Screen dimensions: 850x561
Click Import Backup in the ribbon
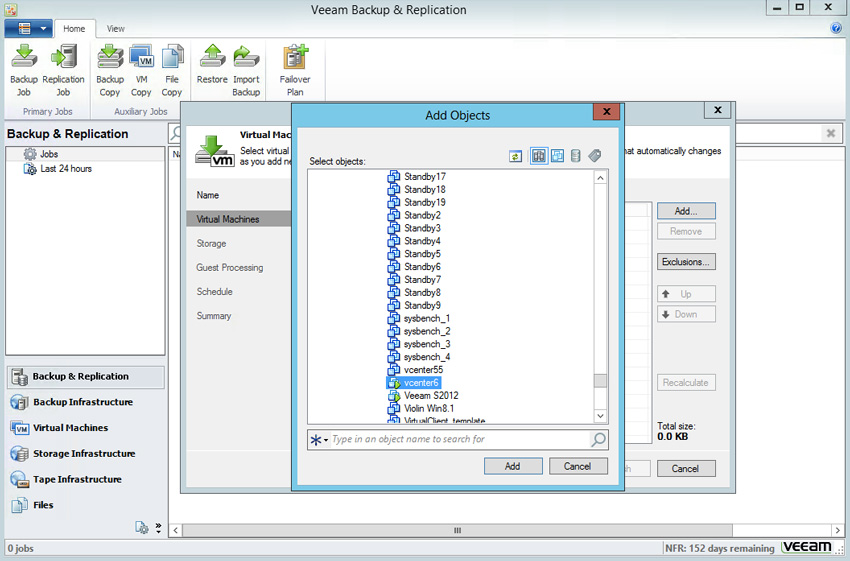click(246, 71)
